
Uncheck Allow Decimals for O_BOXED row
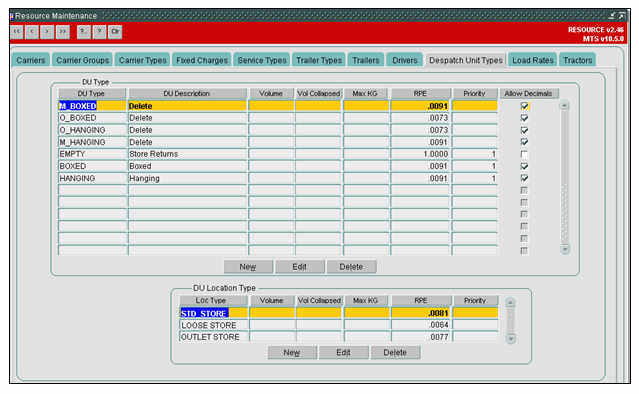coord(524,118)
